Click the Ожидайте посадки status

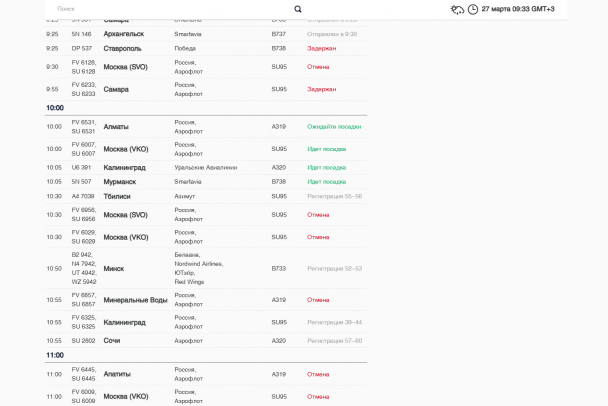pyautogui.click(x=334, y=127)
